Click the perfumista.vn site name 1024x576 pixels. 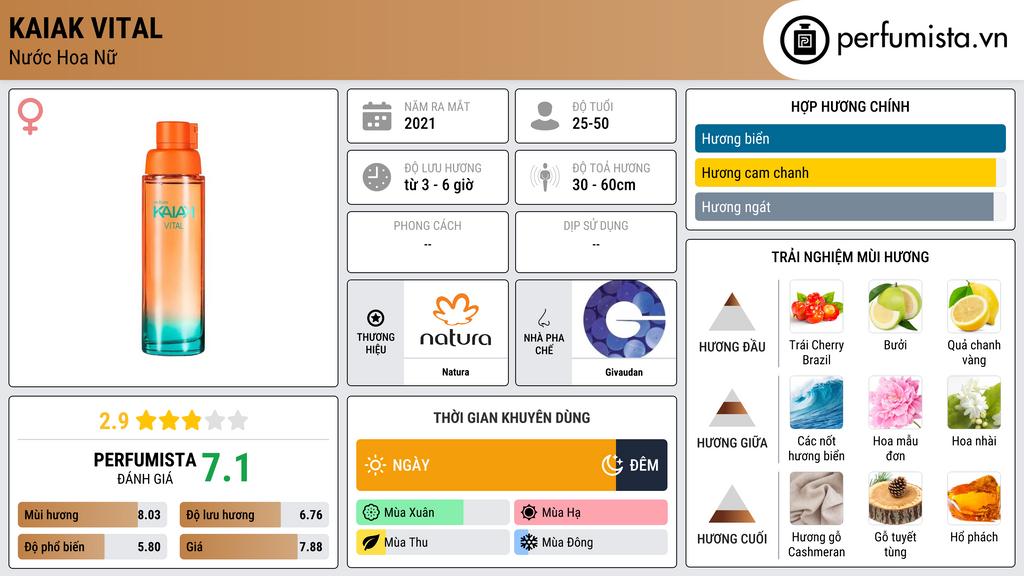pyautogui.click(x=922, y=39)
